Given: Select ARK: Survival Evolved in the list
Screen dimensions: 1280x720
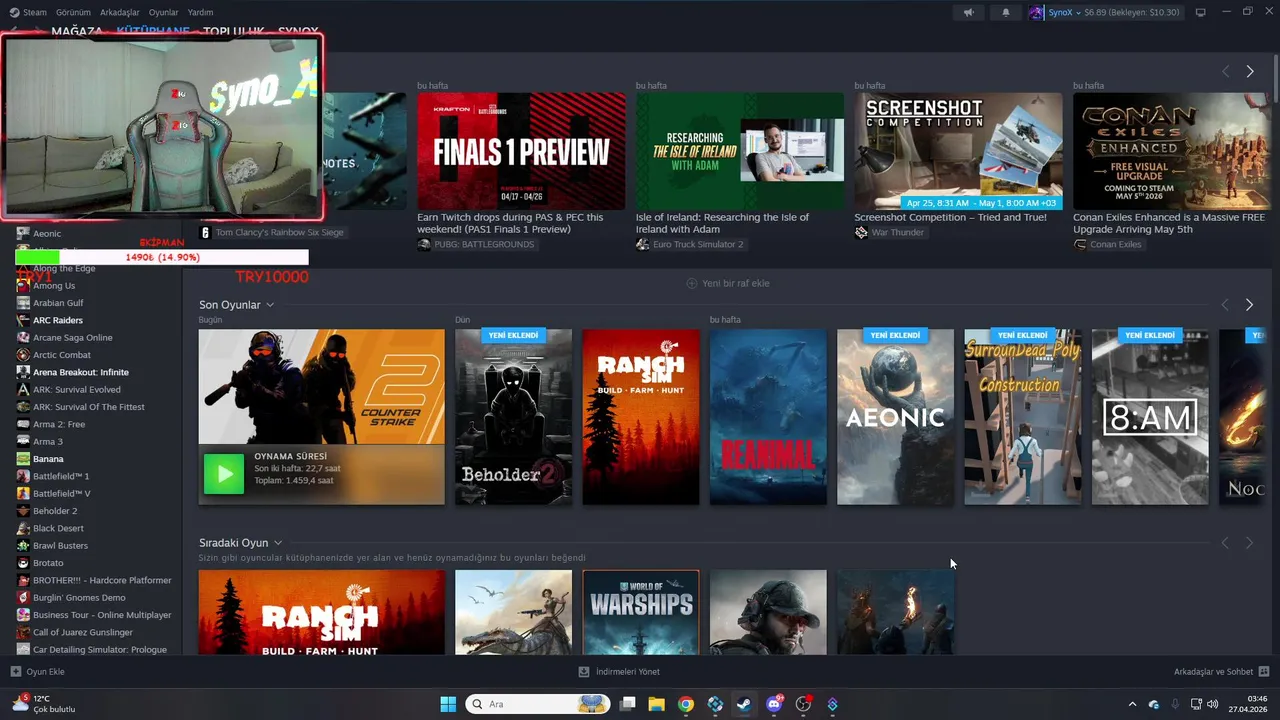Looking at the screenshot, I should pyautogui.click(x=77, y=389).
